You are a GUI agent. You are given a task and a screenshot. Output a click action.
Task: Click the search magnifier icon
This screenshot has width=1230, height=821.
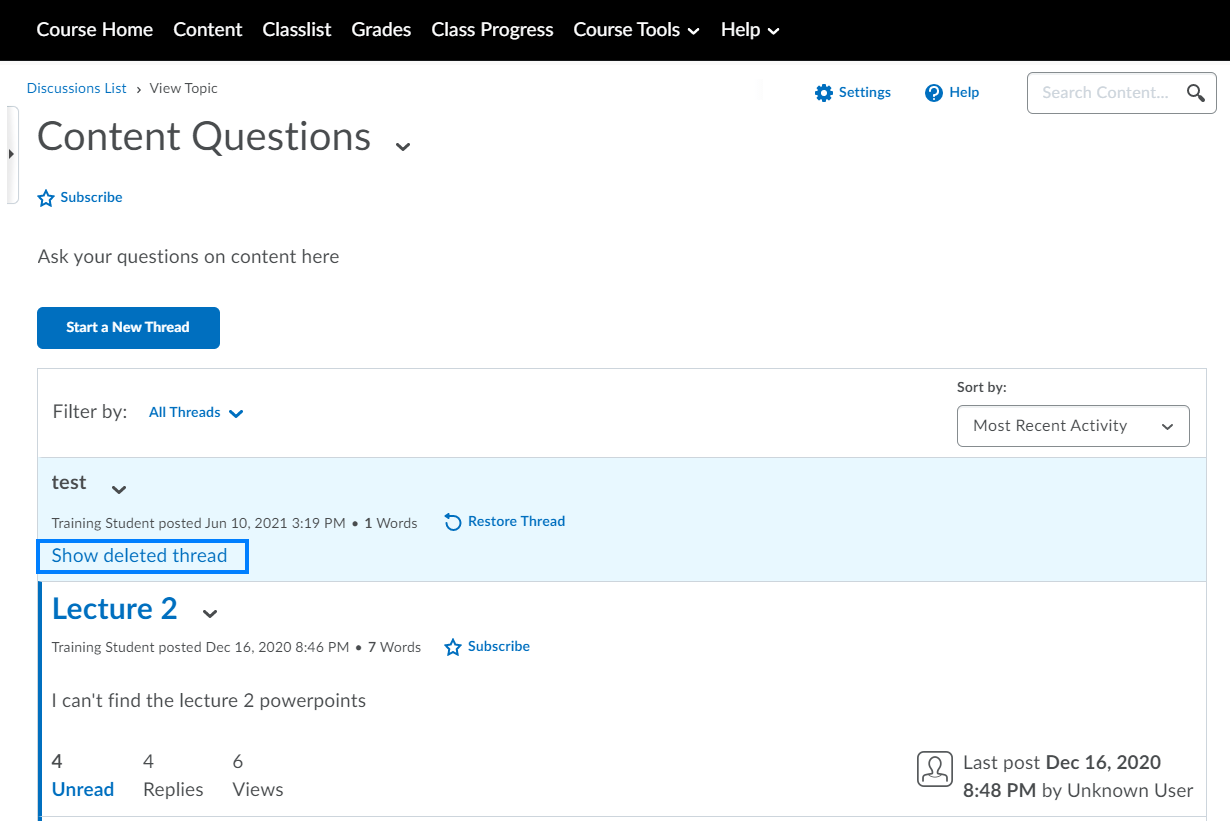(x=1196, y=92)
